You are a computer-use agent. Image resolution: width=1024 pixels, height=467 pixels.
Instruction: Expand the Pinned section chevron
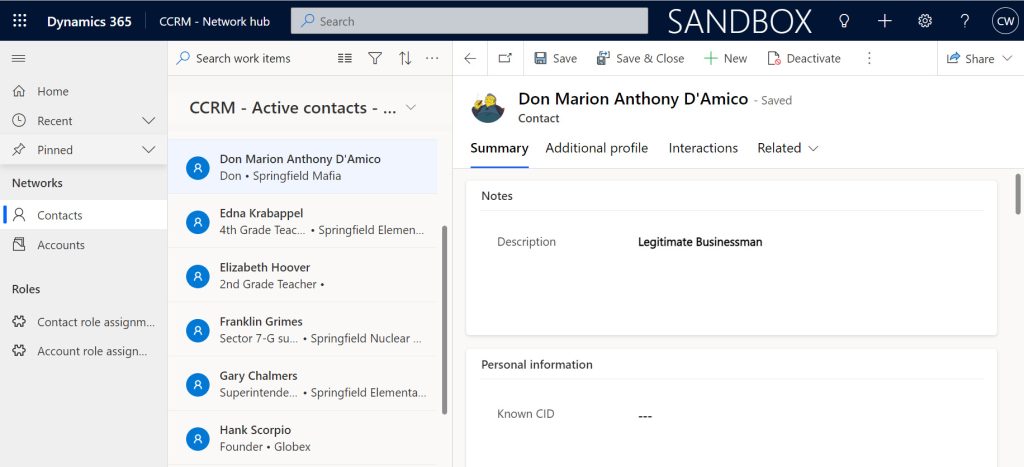point(149,150)
